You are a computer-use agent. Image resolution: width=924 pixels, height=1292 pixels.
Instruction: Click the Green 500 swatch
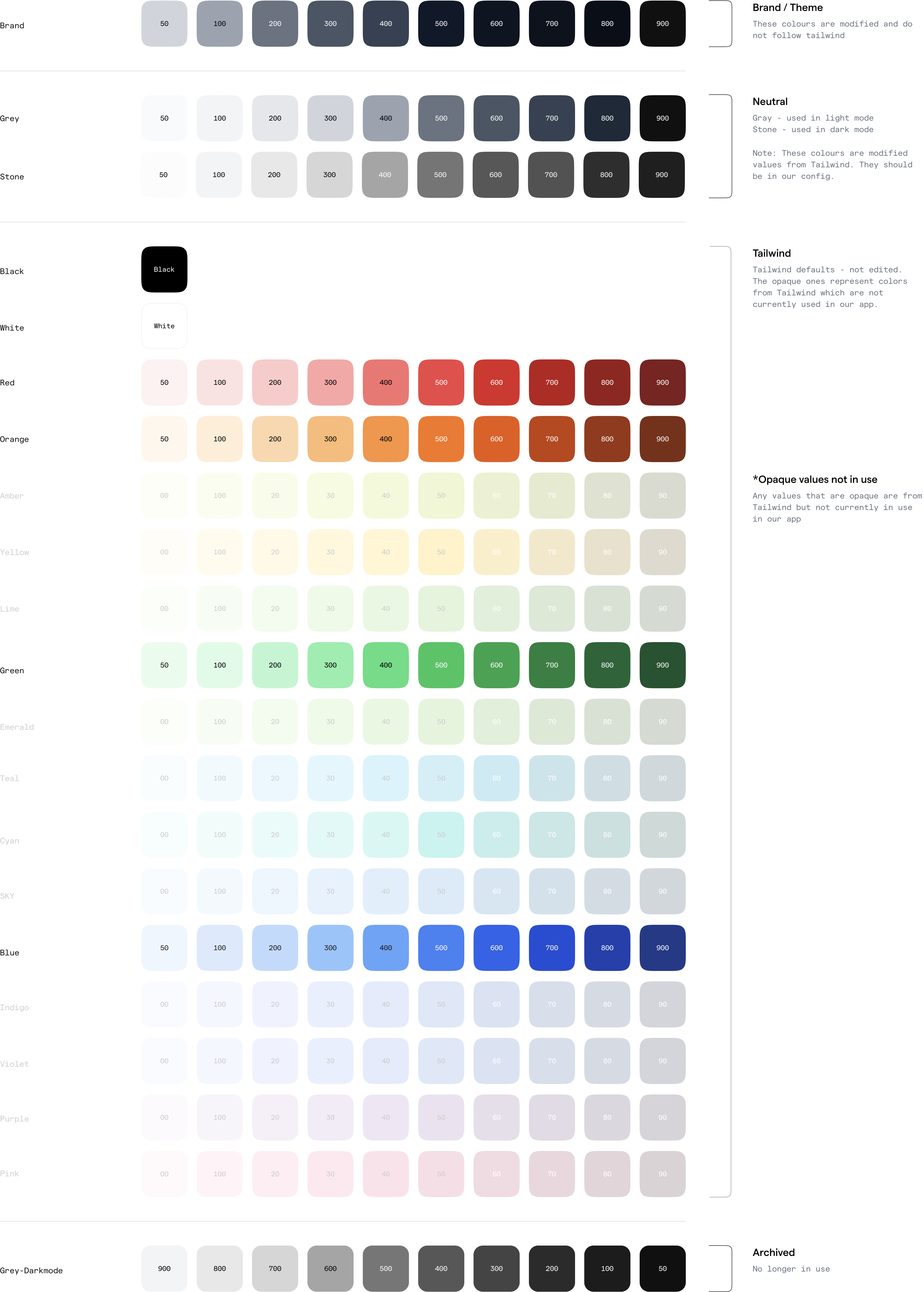441,665
